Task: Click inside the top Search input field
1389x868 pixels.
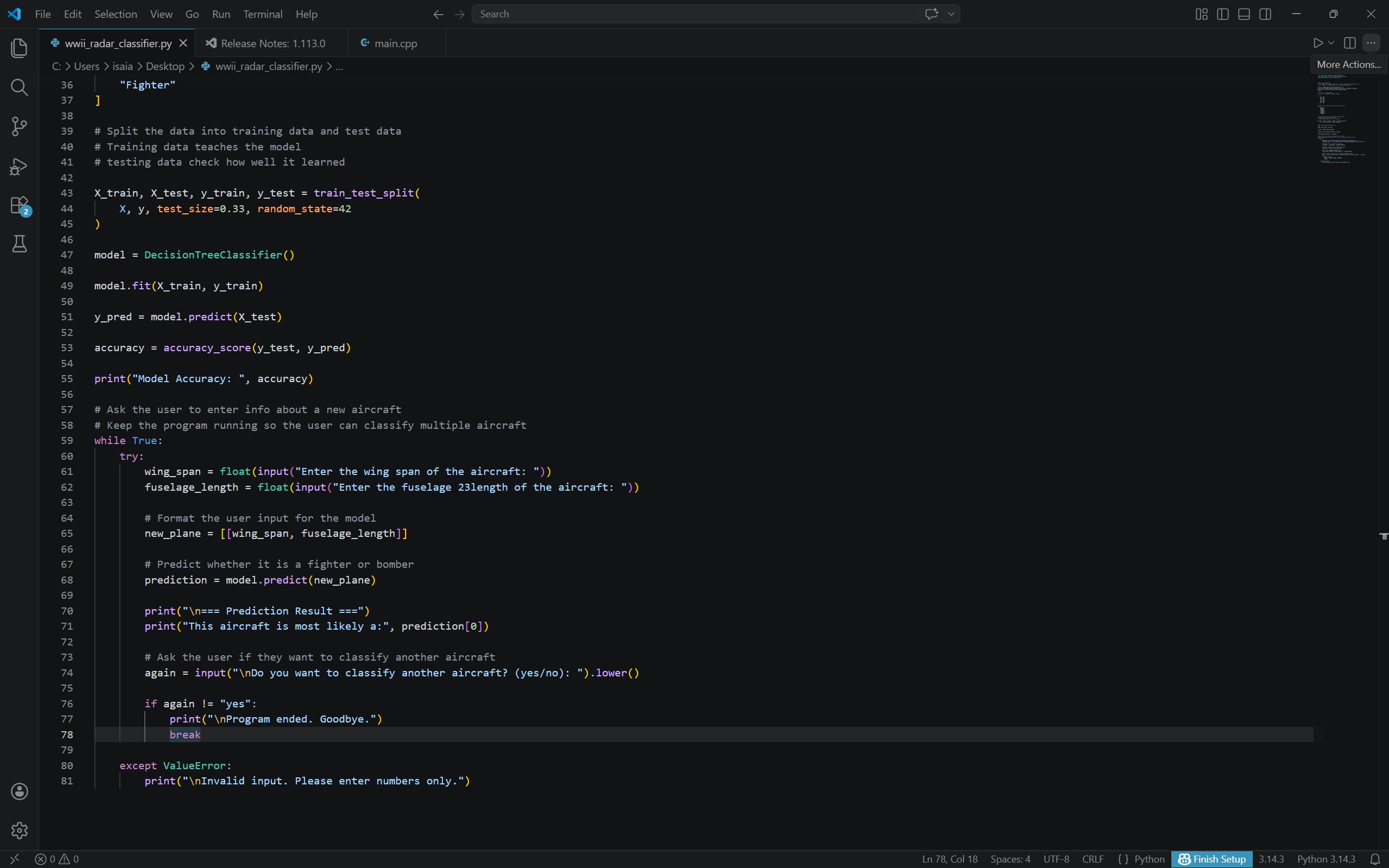Action: (689, 14)
